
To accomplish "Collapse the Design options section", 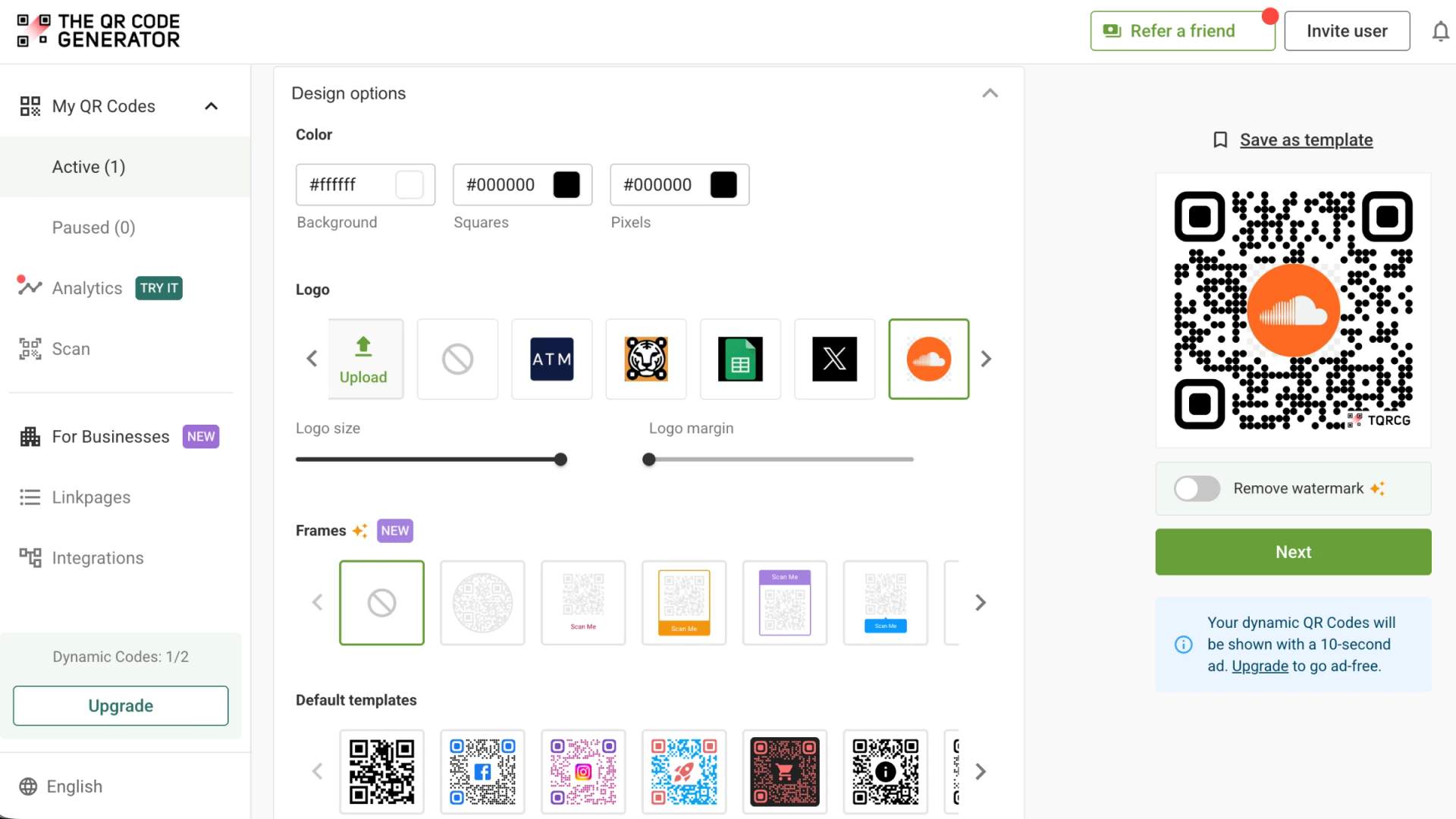I will (x=990, y=93).
